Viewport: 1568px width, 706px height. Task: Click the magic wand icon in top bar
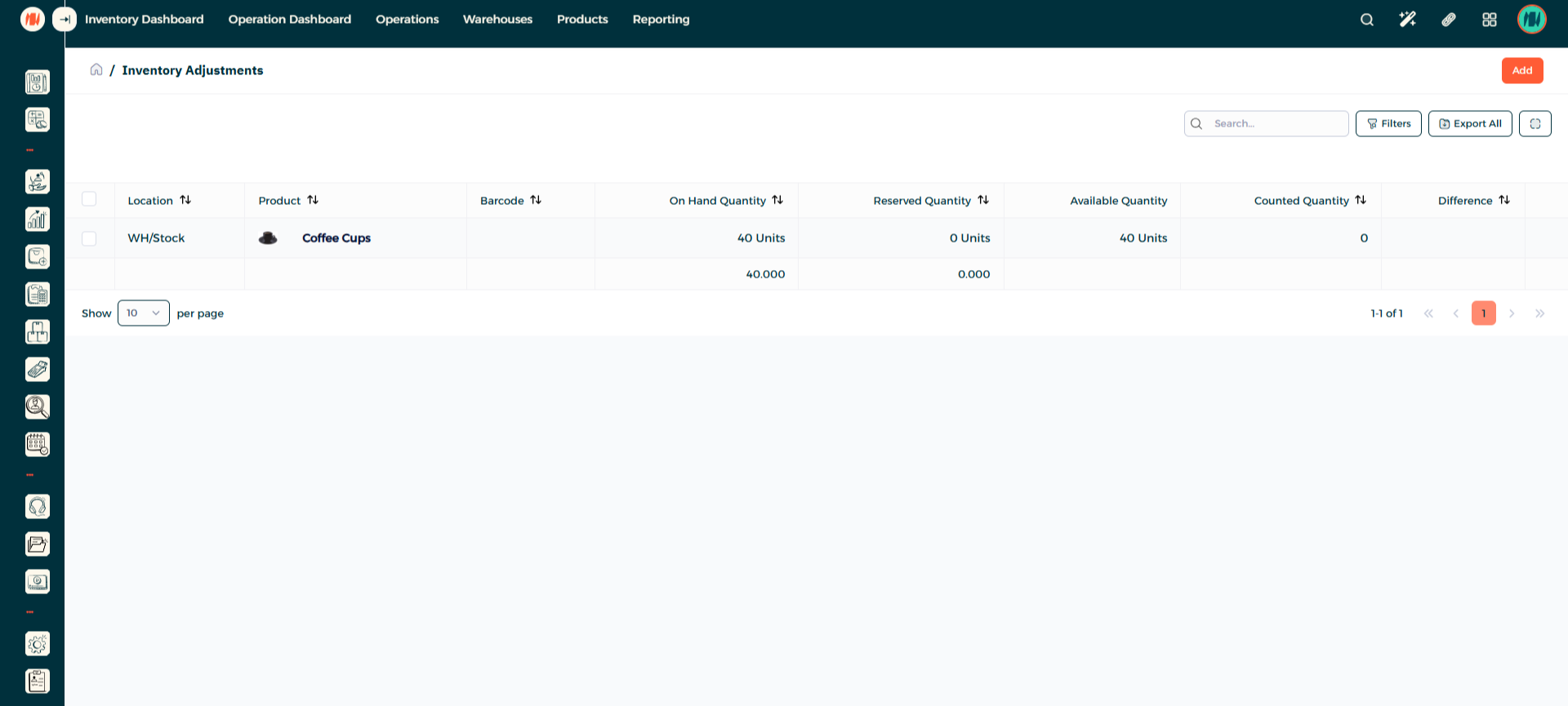(1407, 20)
